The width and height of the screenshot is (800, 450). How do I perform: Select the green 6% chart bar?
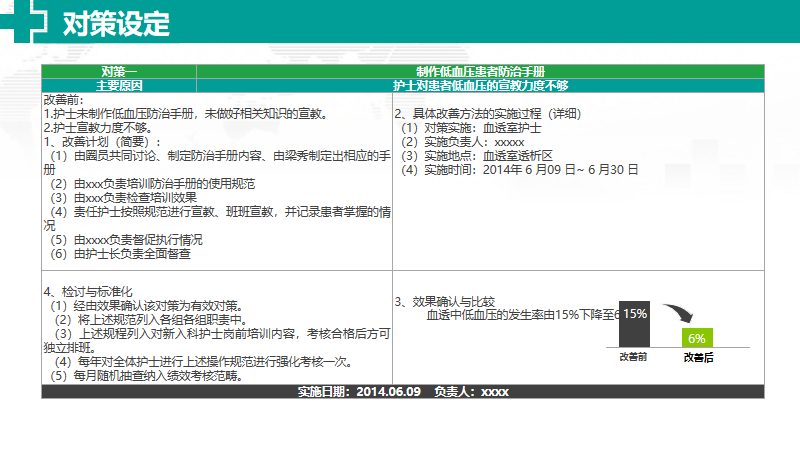tap(697, 338)
